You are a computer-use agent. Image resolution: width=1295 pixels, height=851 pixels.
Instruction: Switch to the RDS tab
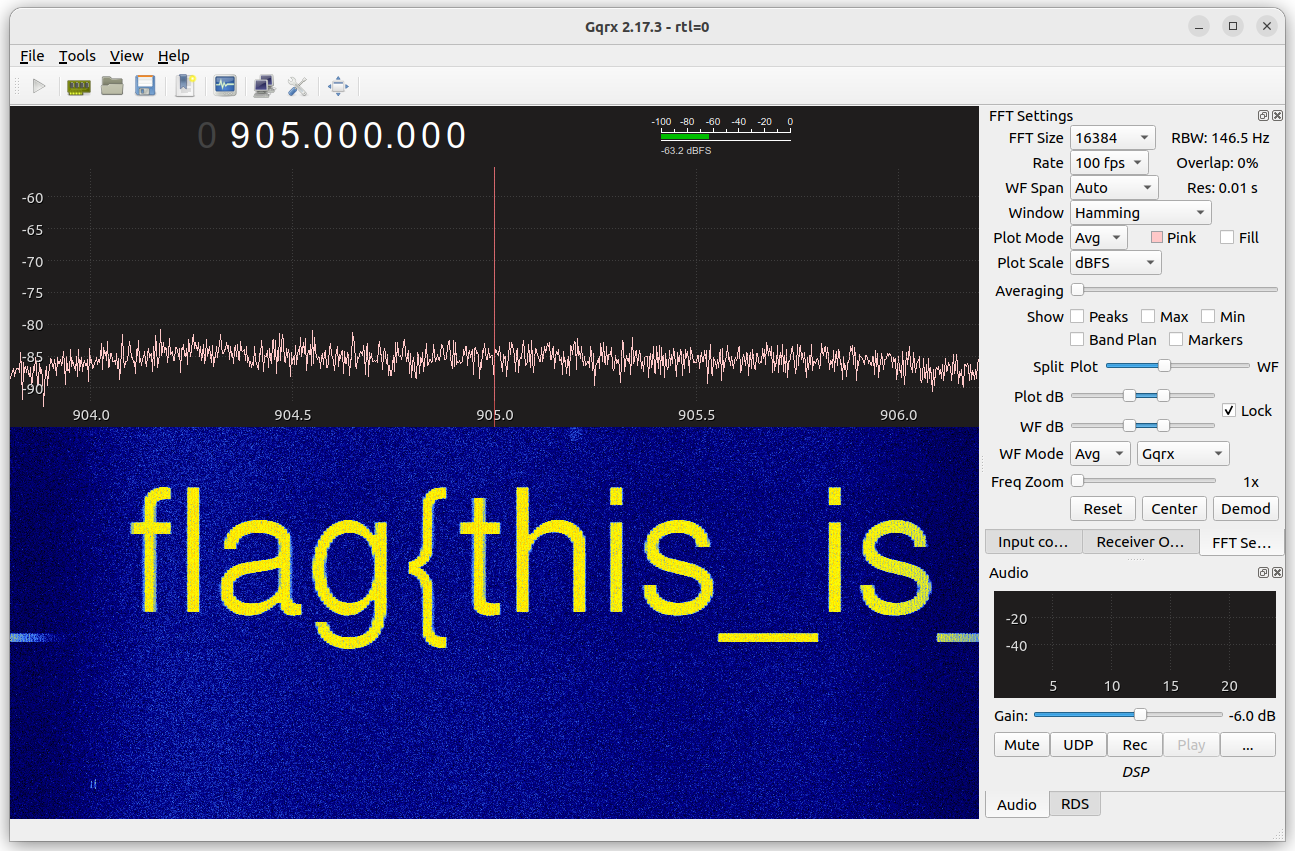click(x=1074, y=803)
